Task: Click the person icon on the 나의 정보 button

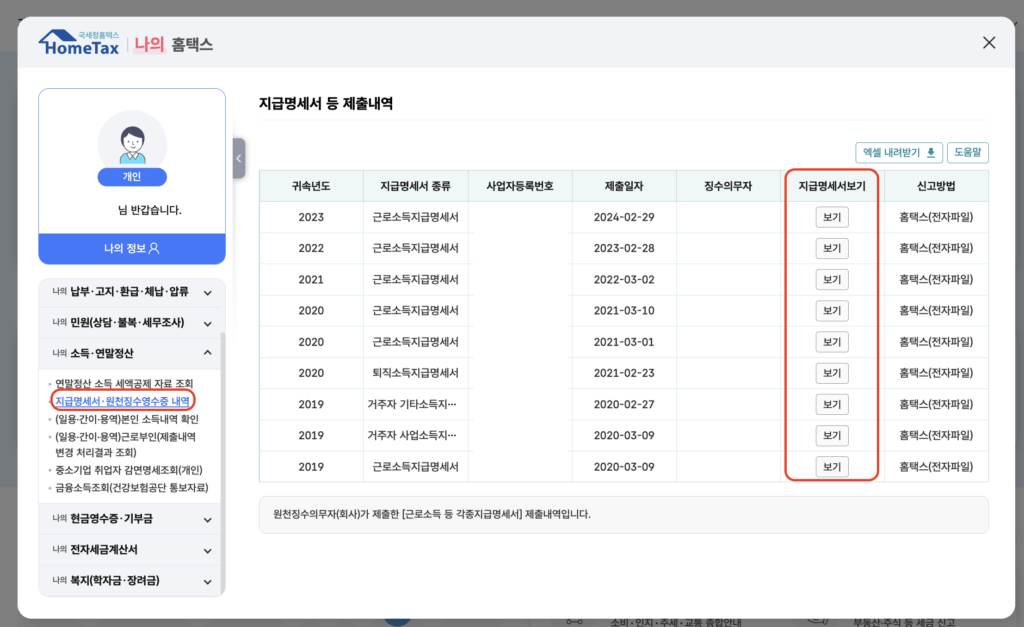Action: click(152, 249)
